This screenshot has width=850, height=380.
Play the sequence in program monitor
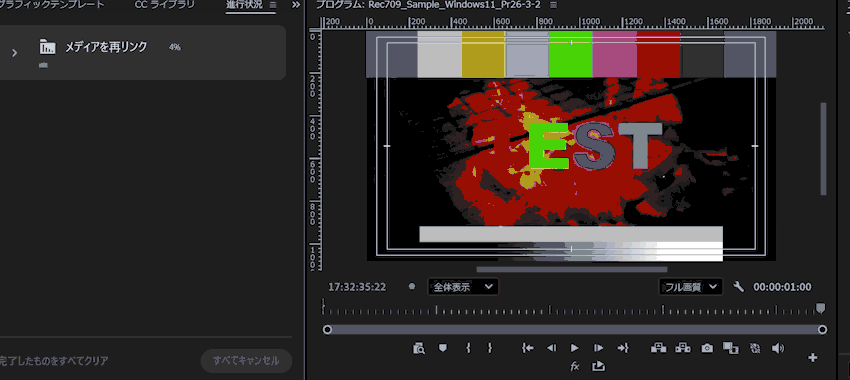click(x=575, y=348)
